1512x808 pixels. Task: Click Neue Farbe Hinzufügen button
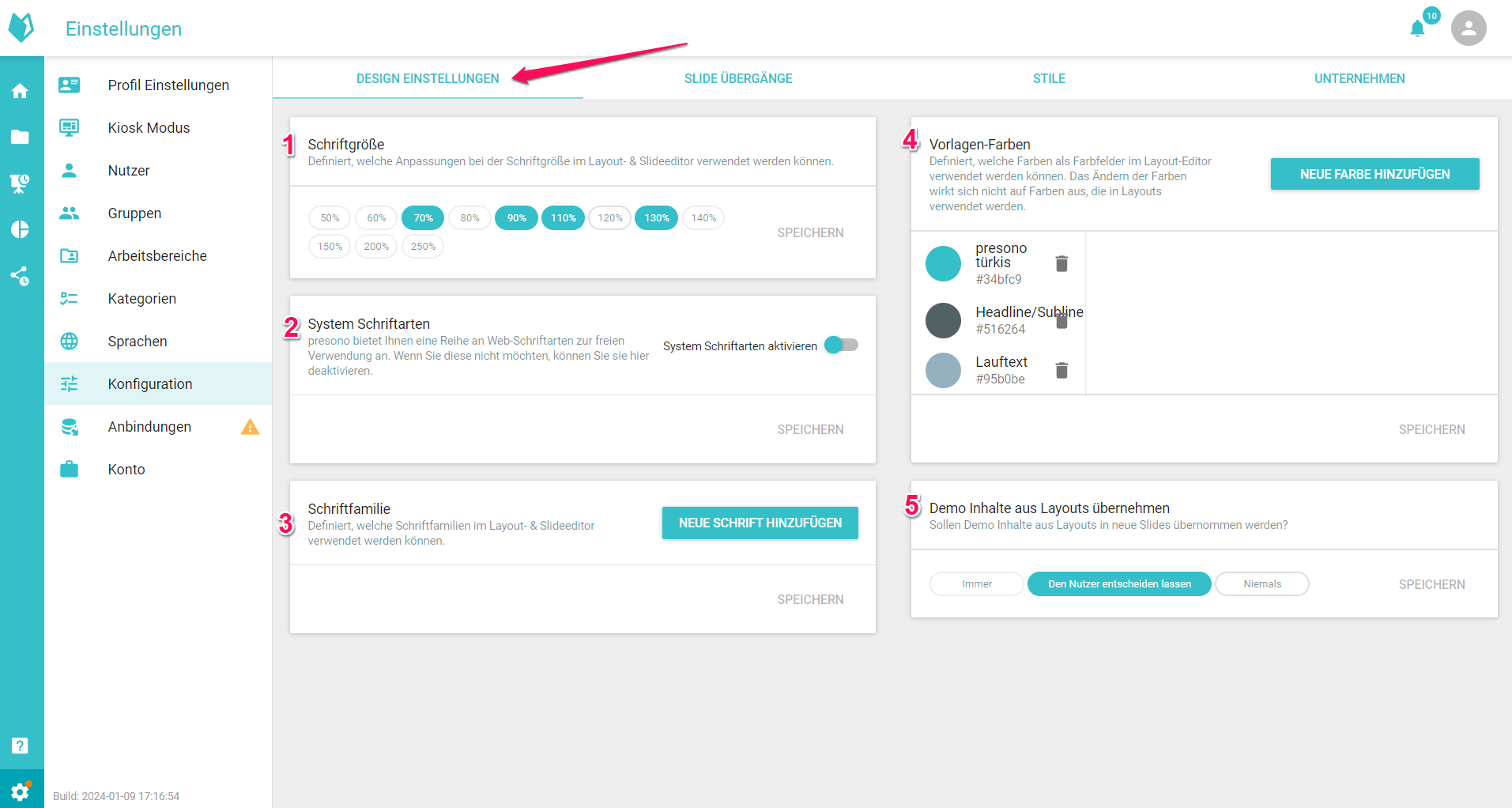tap(1374, 174)
